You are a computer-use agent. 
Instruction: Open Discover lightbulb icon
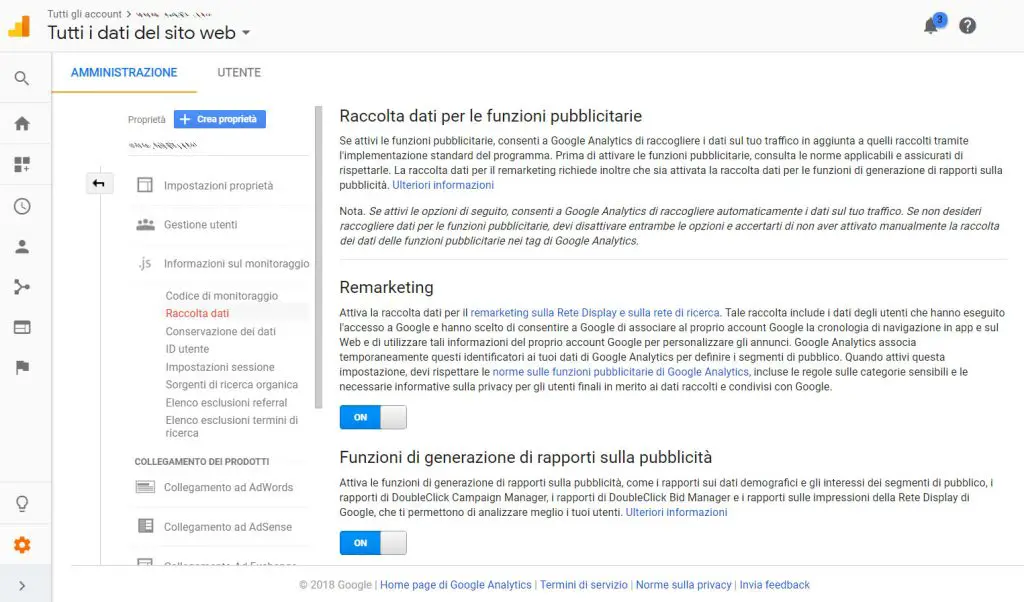point(22,503)
